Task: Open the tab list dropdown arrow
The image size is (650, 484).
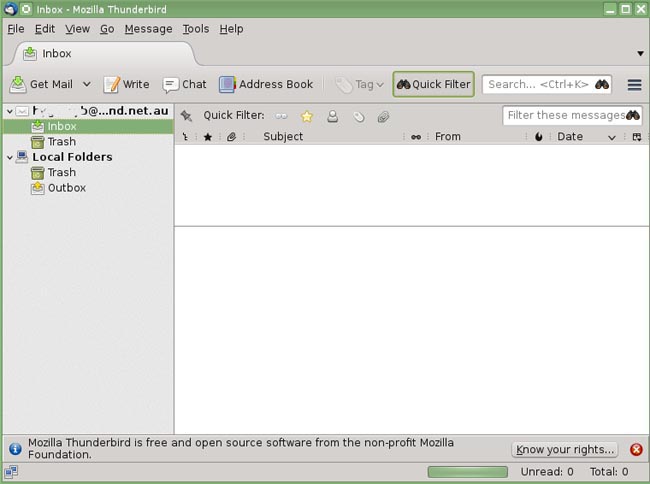Action: click(x=640, y=53)
